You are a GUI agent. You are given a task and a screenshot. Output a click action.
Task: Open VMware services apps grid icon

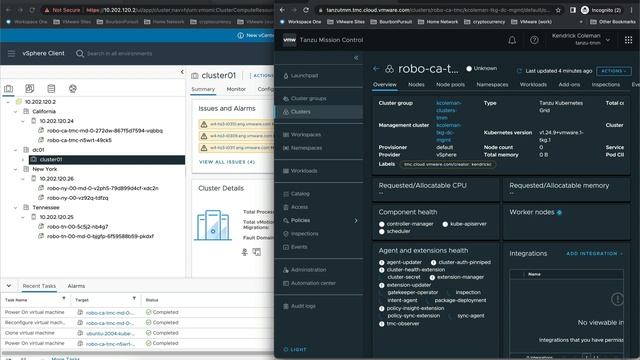tap(628, 40)
